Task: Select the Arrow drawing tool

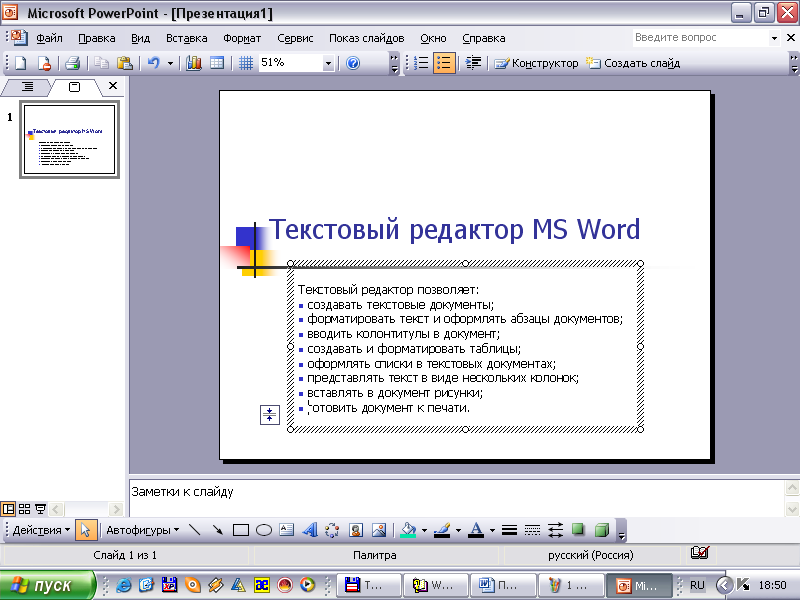Action: 218,530
